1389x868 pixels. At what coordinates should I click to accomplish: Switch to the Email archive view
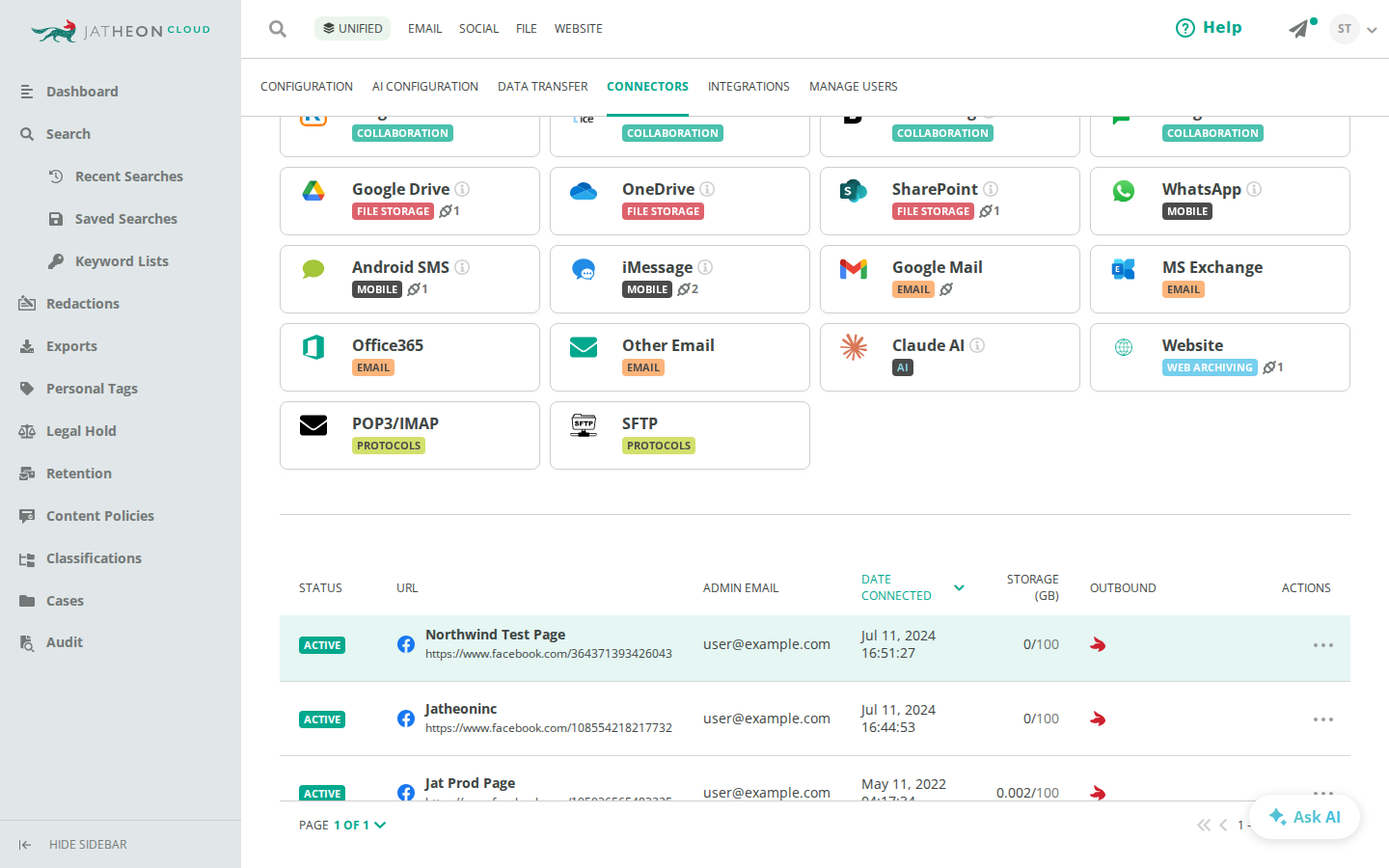coord(424,29)
